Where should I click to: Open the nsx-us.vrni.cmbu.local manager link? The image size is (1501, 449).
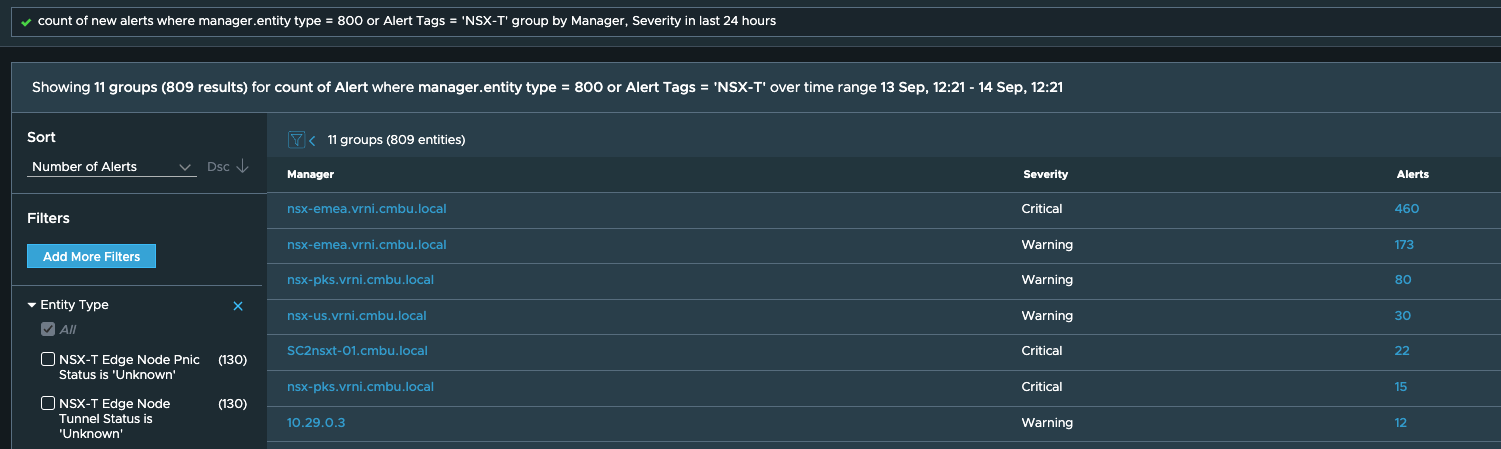pos(357,316)
